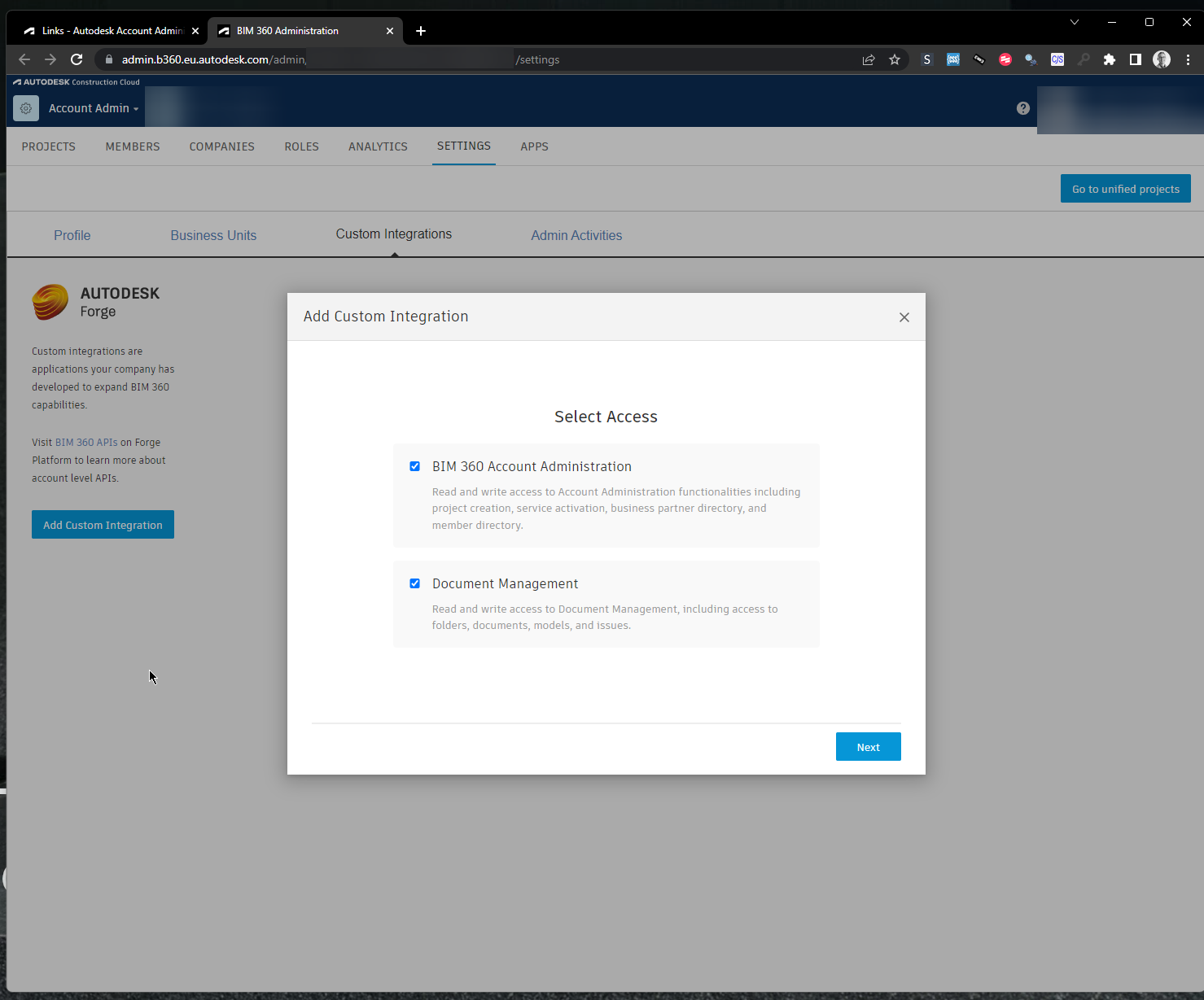Image resolution: width=1204 pixels, height=1000 pixels.
Task: Open the Chrome three-dot menu
Action: [x=1188, y=59]
